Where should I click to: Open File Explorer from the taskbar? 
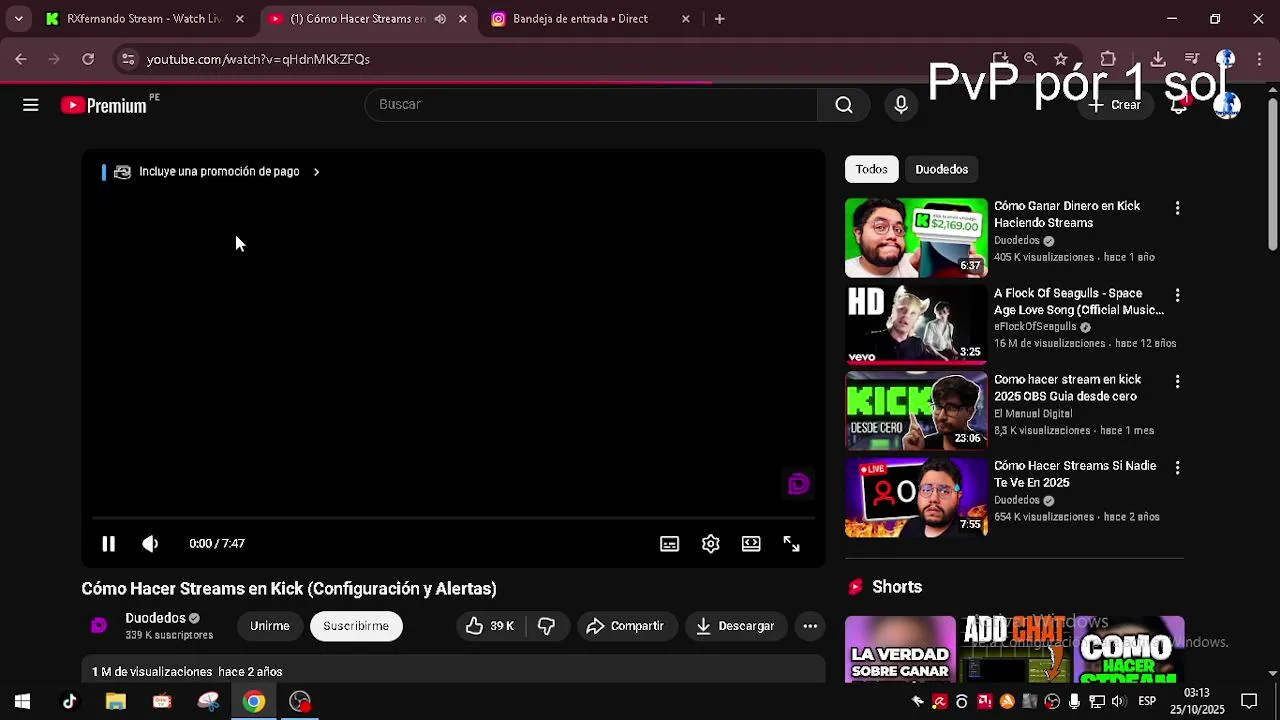[x=116, y=702]
